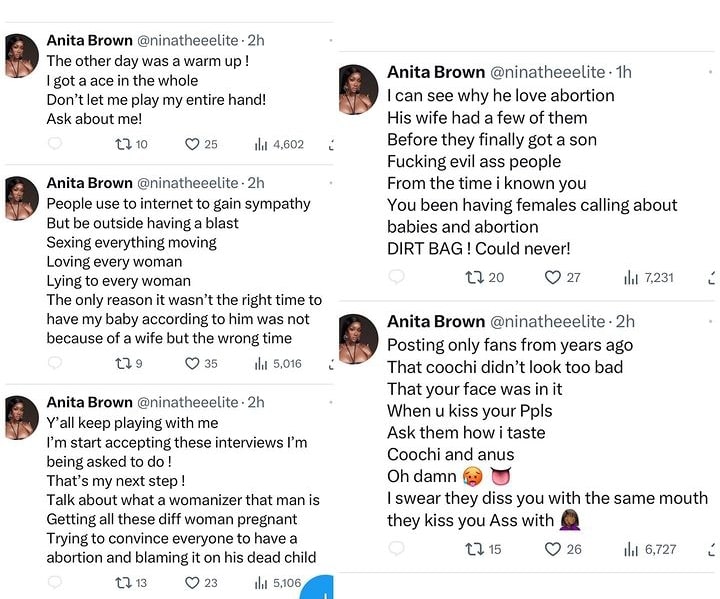Retweet the post with 13 retweets
Image resolution: width=720 pixels, height=599 pixels.
point(124,582)
